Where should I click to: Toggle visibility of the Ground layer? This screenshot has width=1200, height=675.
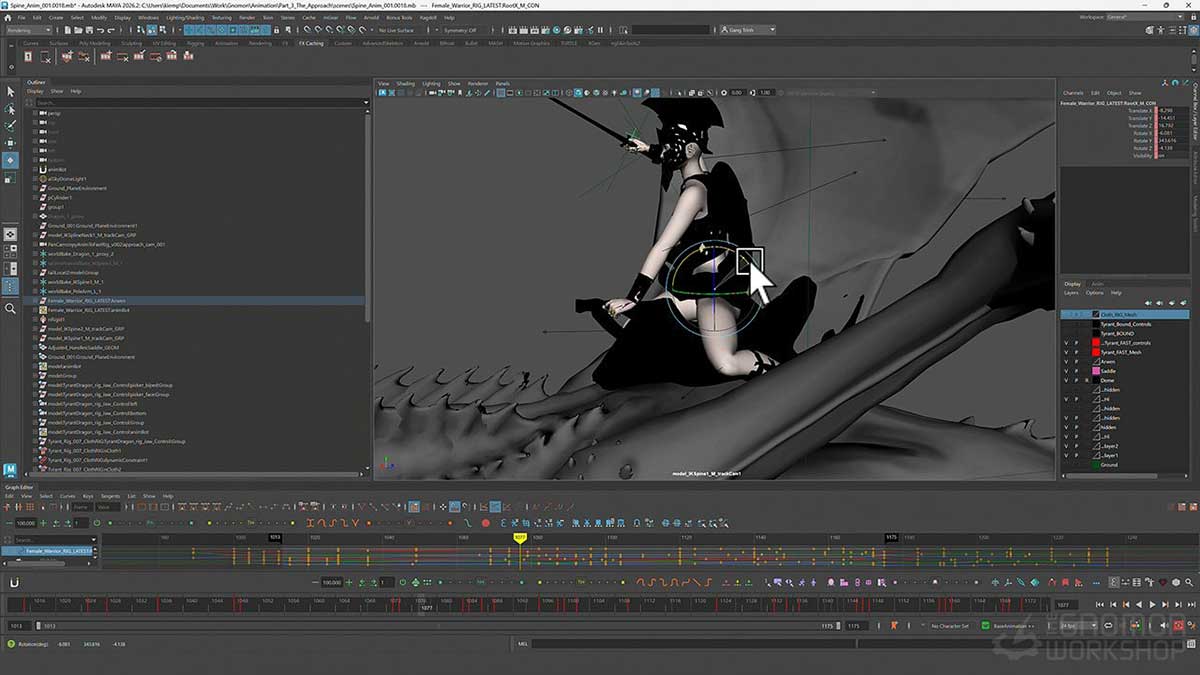point(1068,465)
